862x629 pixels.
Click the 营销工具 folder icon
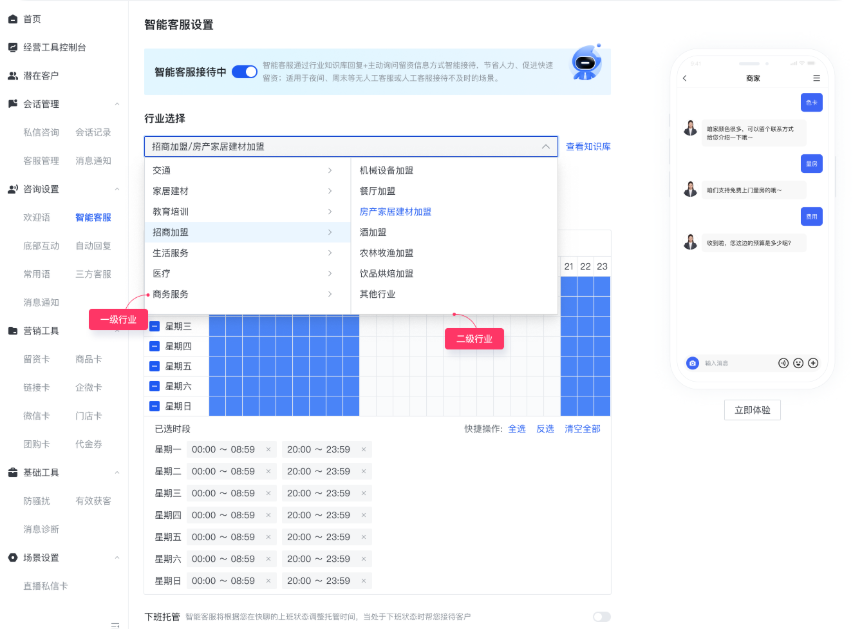click(13, 331)
